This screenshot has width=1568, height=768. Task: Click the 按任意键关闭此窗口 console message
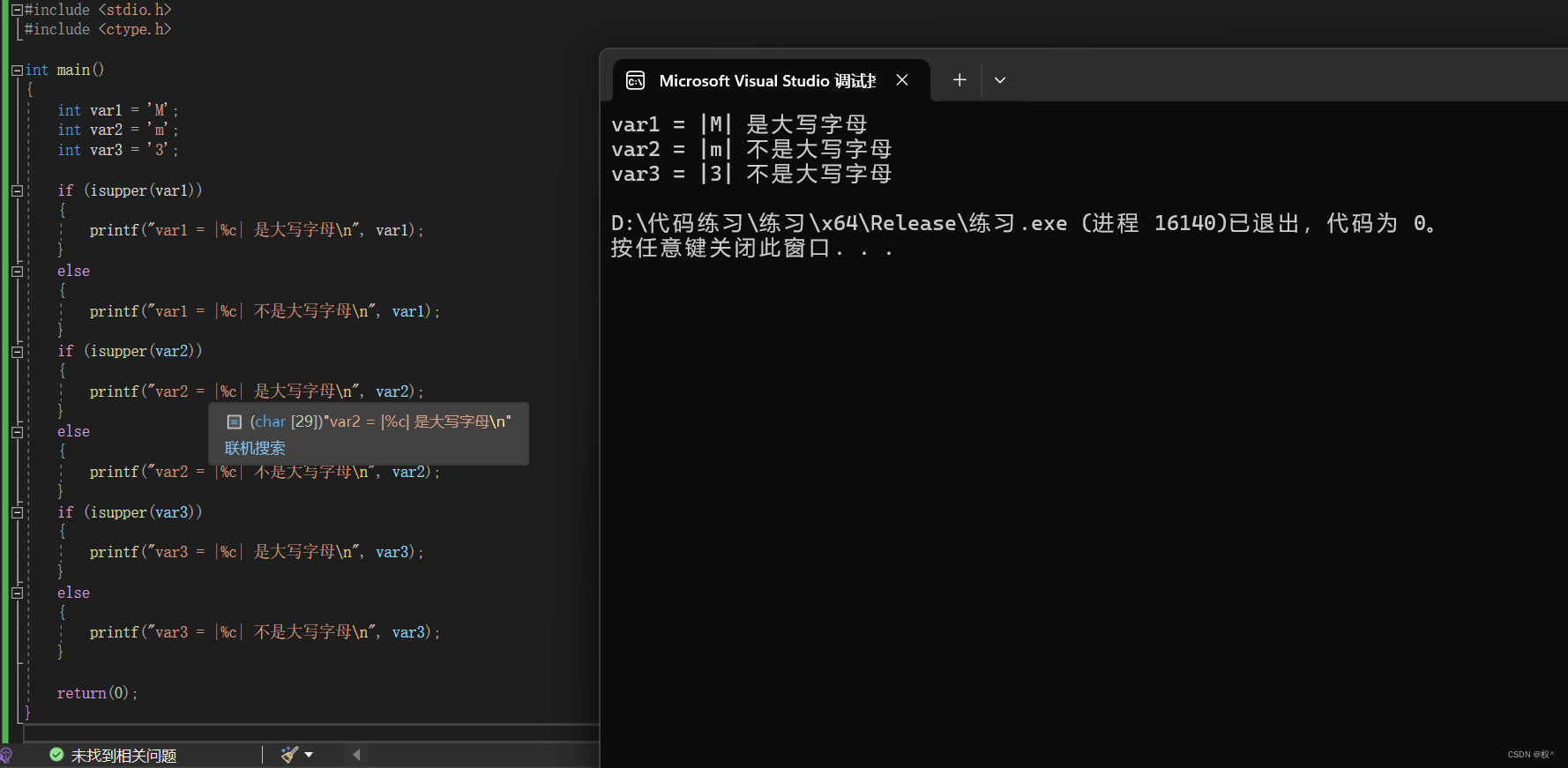click(x=752, y=249)
